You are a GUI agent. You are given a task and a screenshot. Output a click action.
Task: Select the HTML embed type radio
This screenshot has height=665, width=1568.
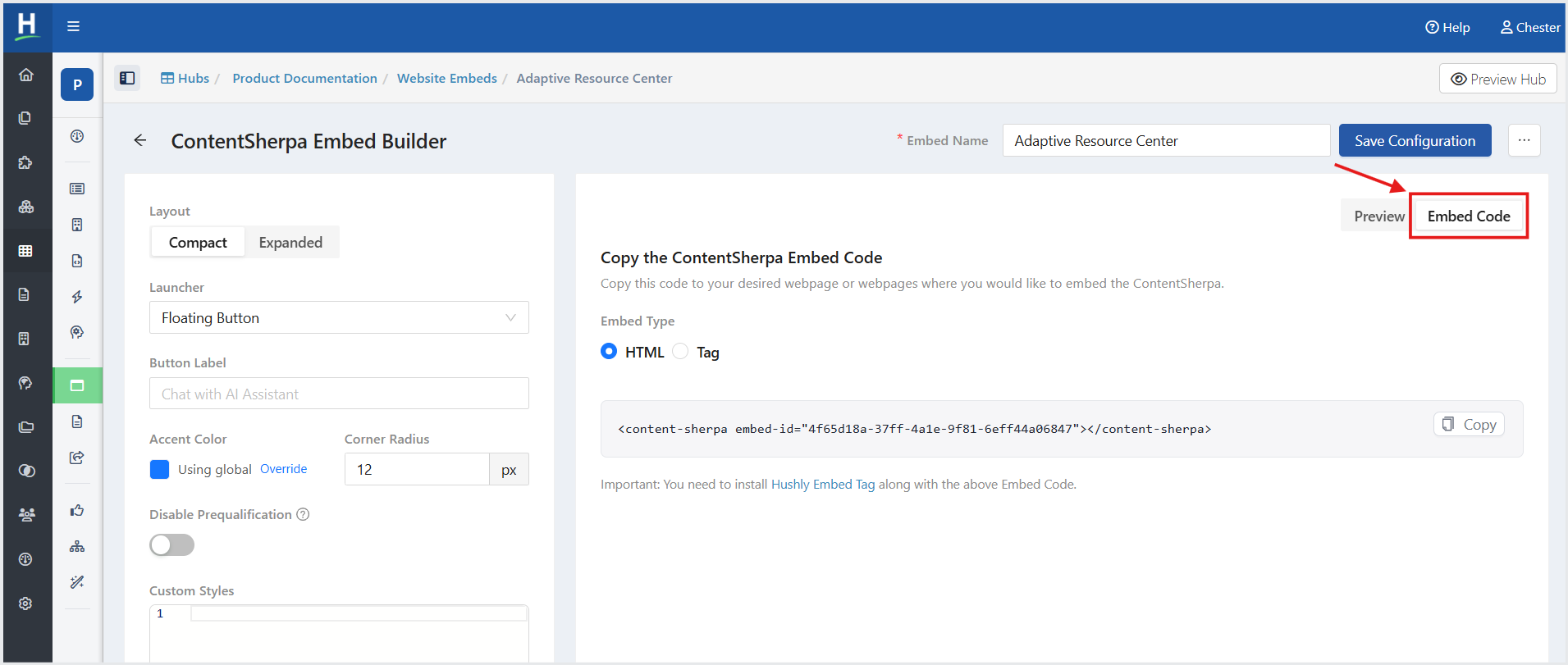[609, 351]
